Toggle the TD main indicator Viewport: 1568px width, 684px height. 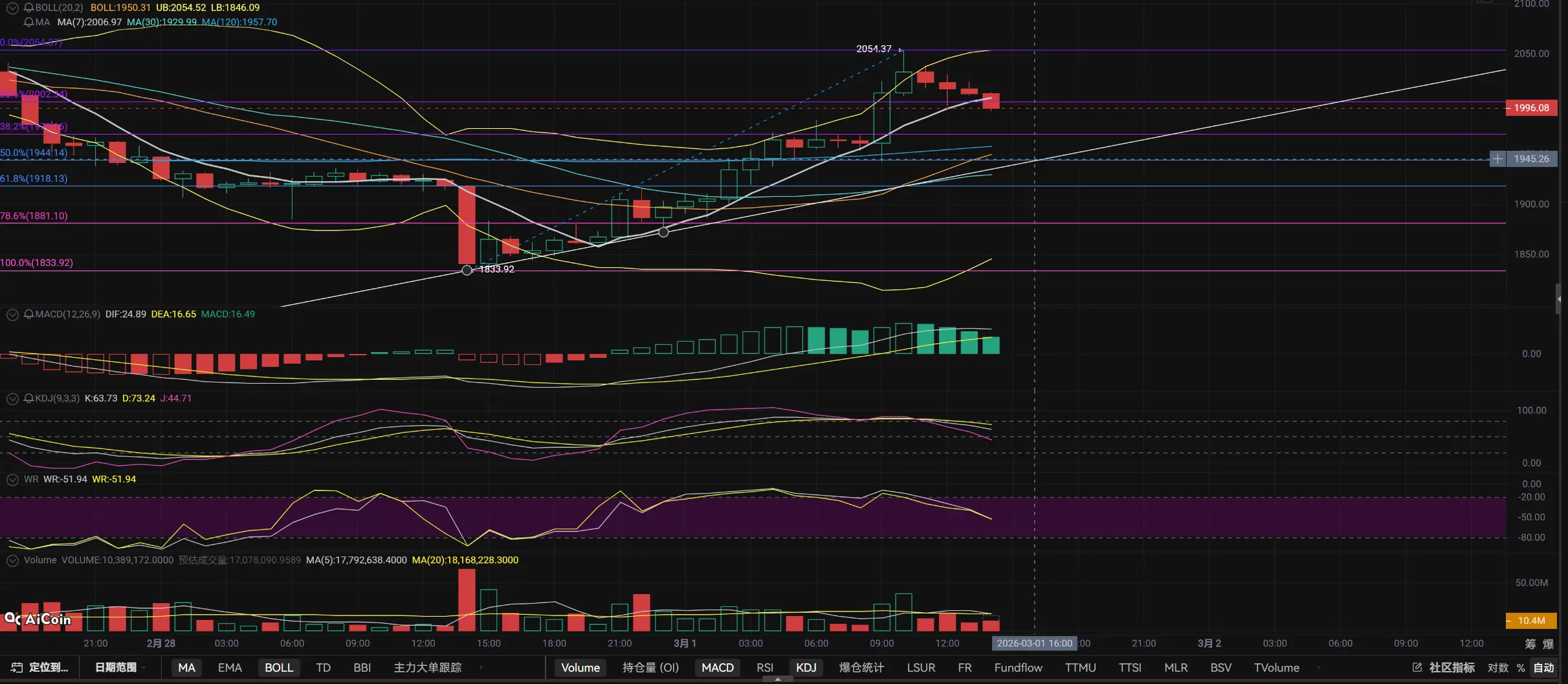pos(324,668)
